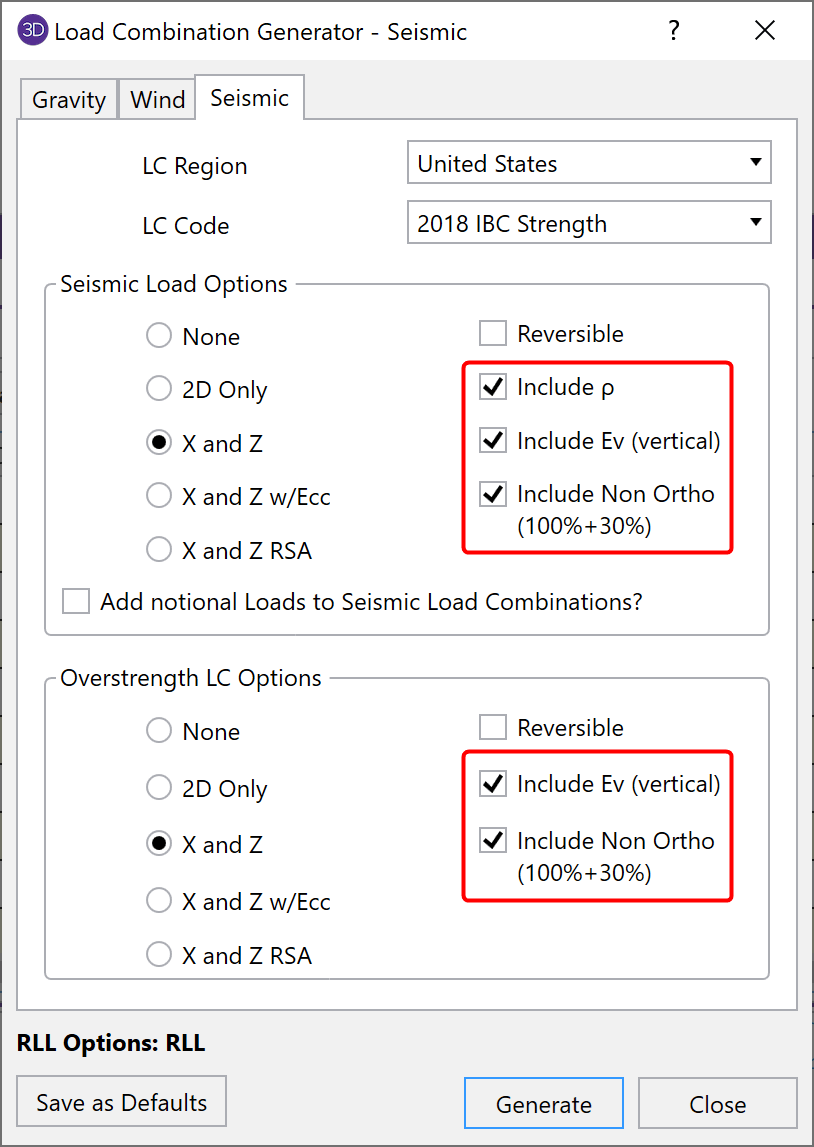Enable Reversible in Seismic Load Options

(x=493, y=333)
